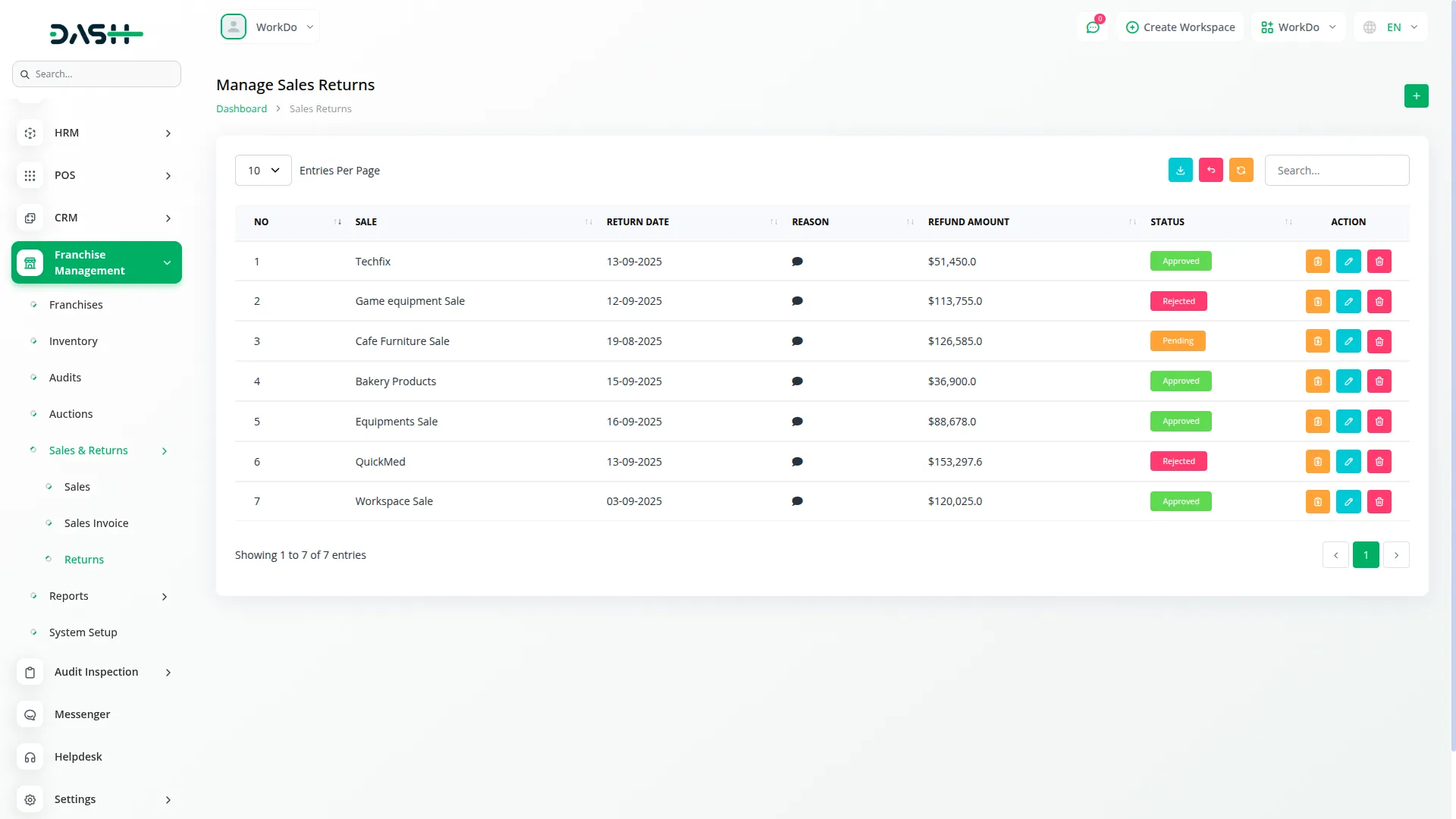
Task: Delete the Workspace Sale return row
Action: pyautogui.click(x=1379, y=502)
